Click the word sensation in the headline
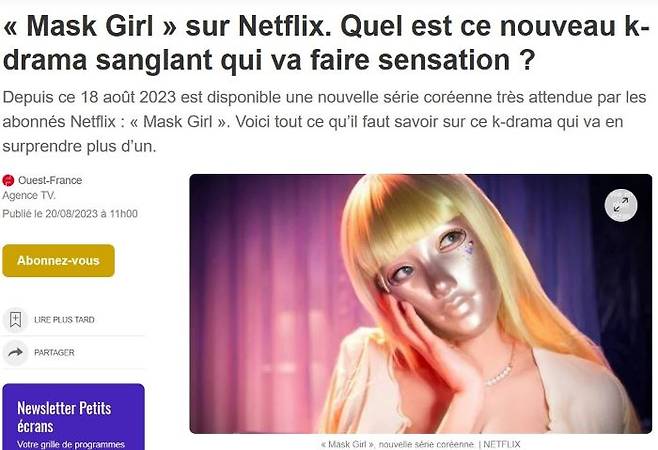 (444, 60)
